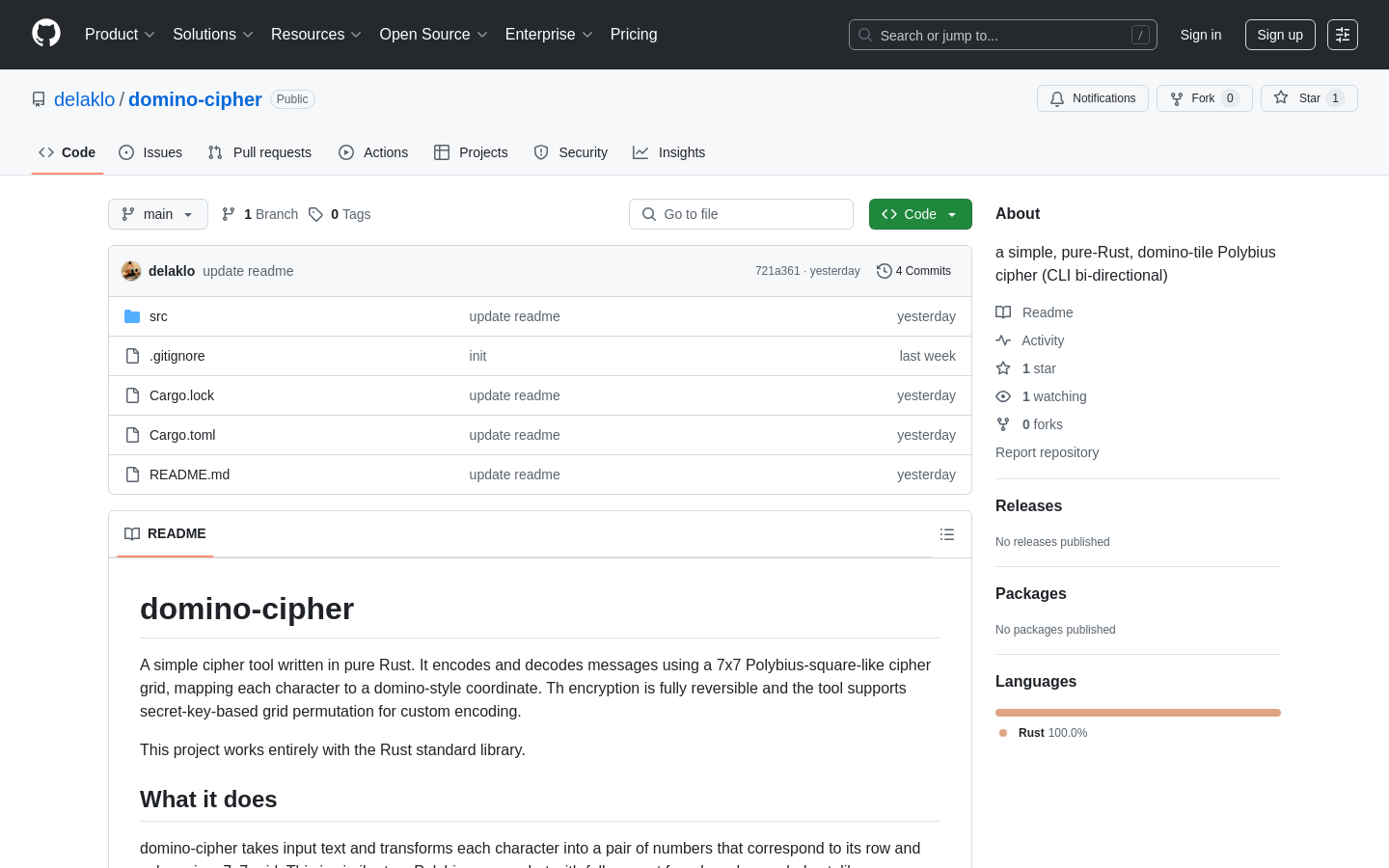Open the src folder

pyautogui.click(x=158, y=316)
